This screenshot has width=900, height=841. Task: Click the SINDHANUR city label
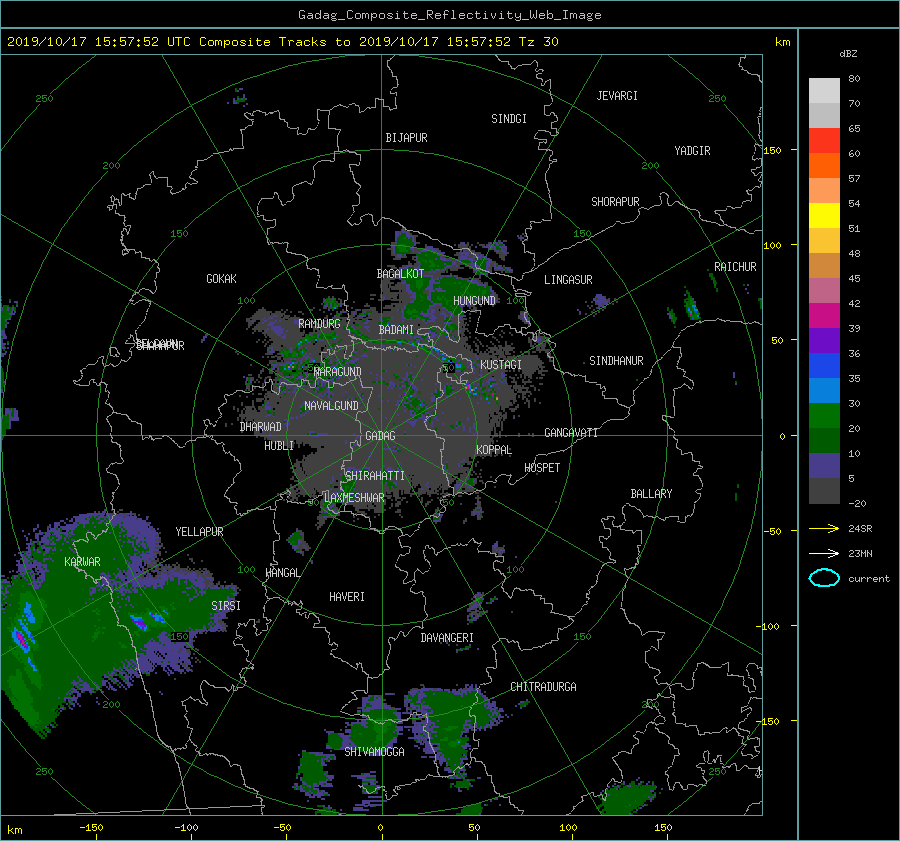(616, 361)
